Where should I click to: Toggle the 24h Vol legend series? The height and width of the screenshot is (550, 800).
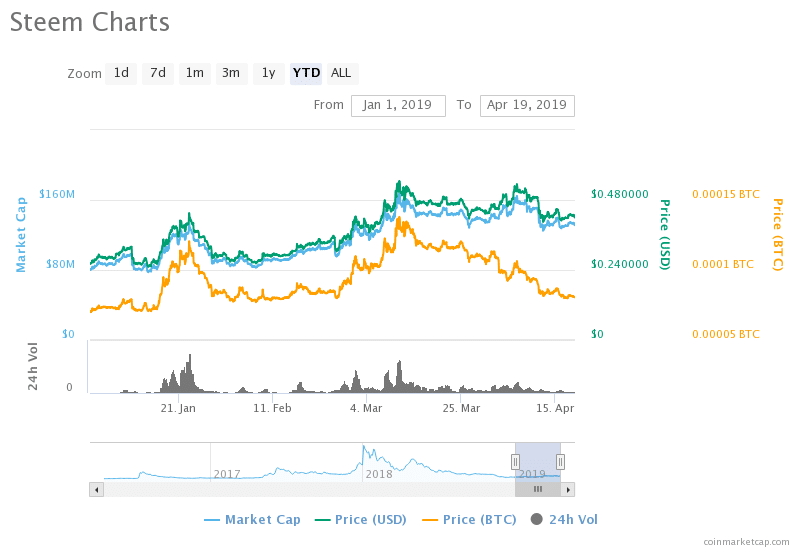[564, 520]
